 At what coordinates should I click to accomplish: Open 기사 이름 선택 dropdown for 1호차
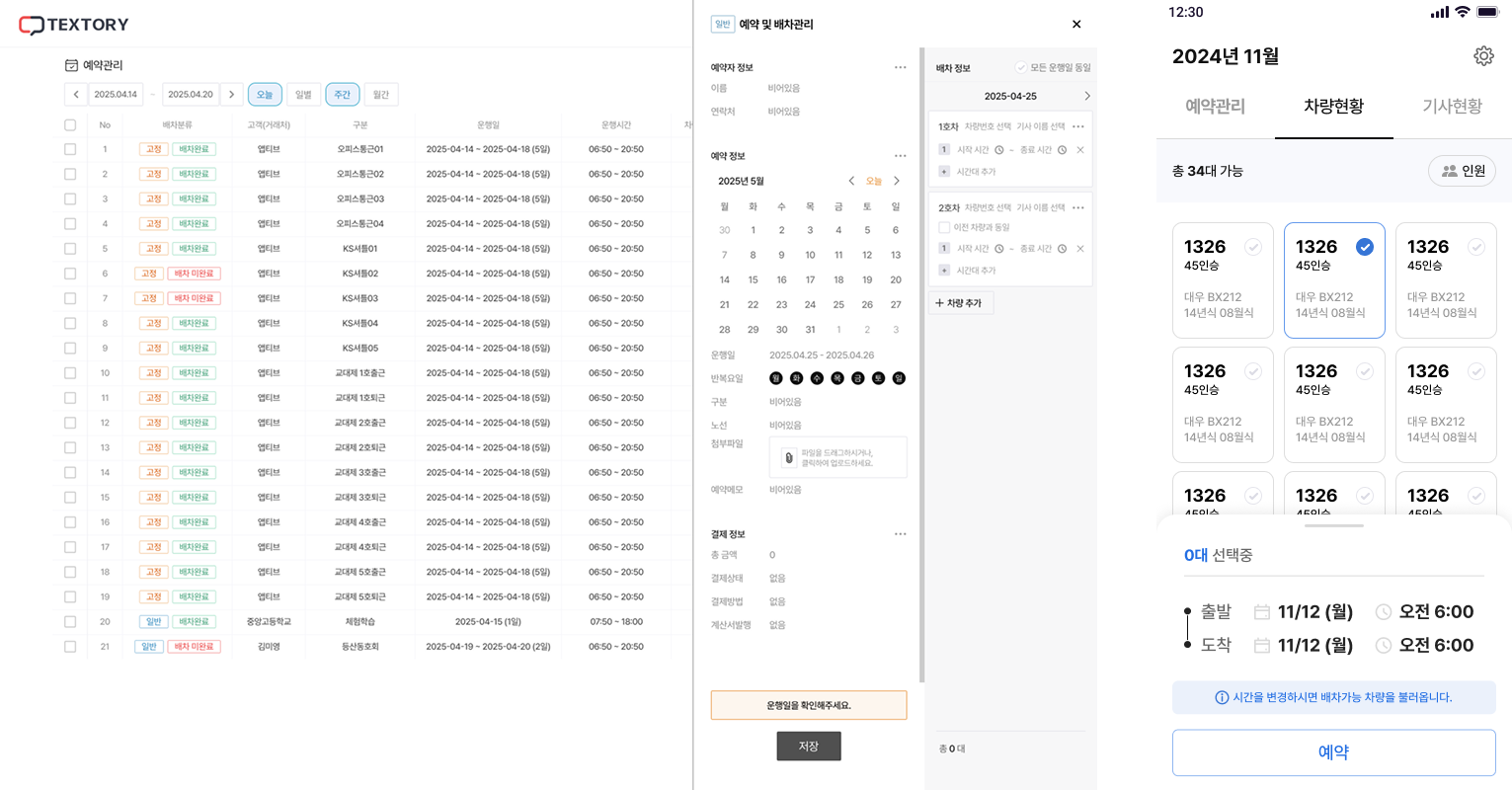click(1041, 126)
